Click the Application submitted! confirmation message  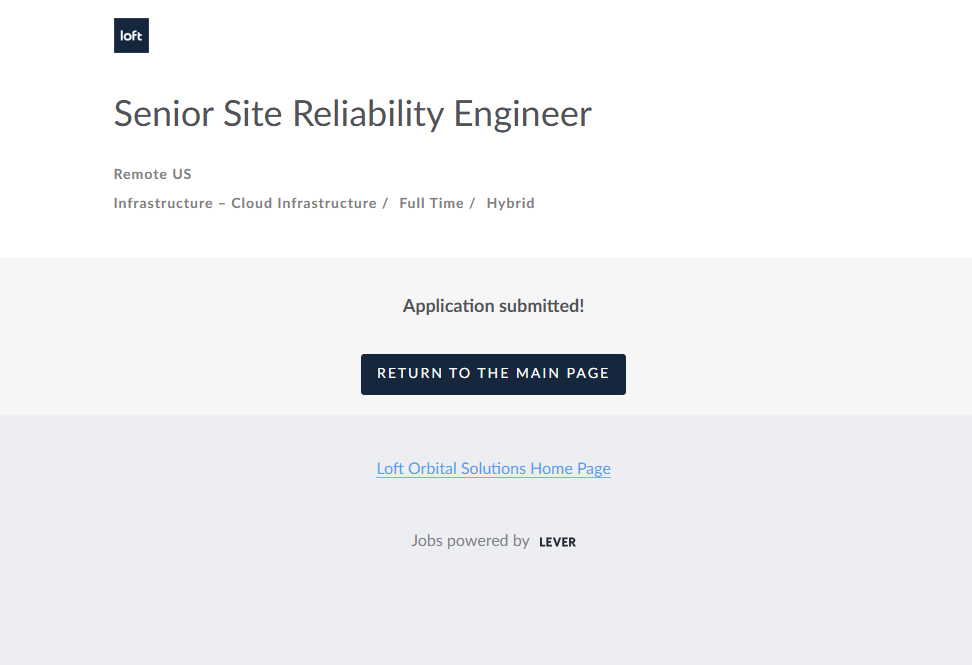(x=493, y=306)
